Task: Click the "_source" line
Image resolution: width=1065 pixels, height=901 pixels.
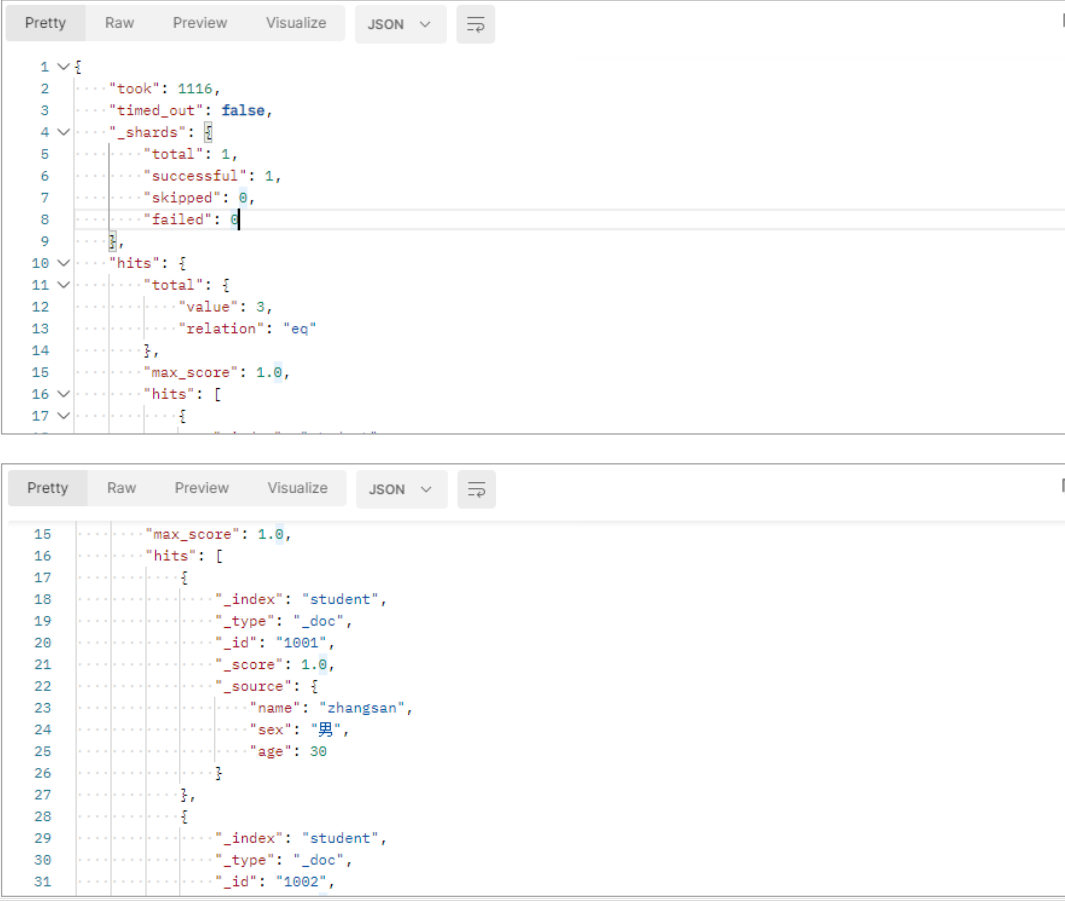Action: [267, 686]
